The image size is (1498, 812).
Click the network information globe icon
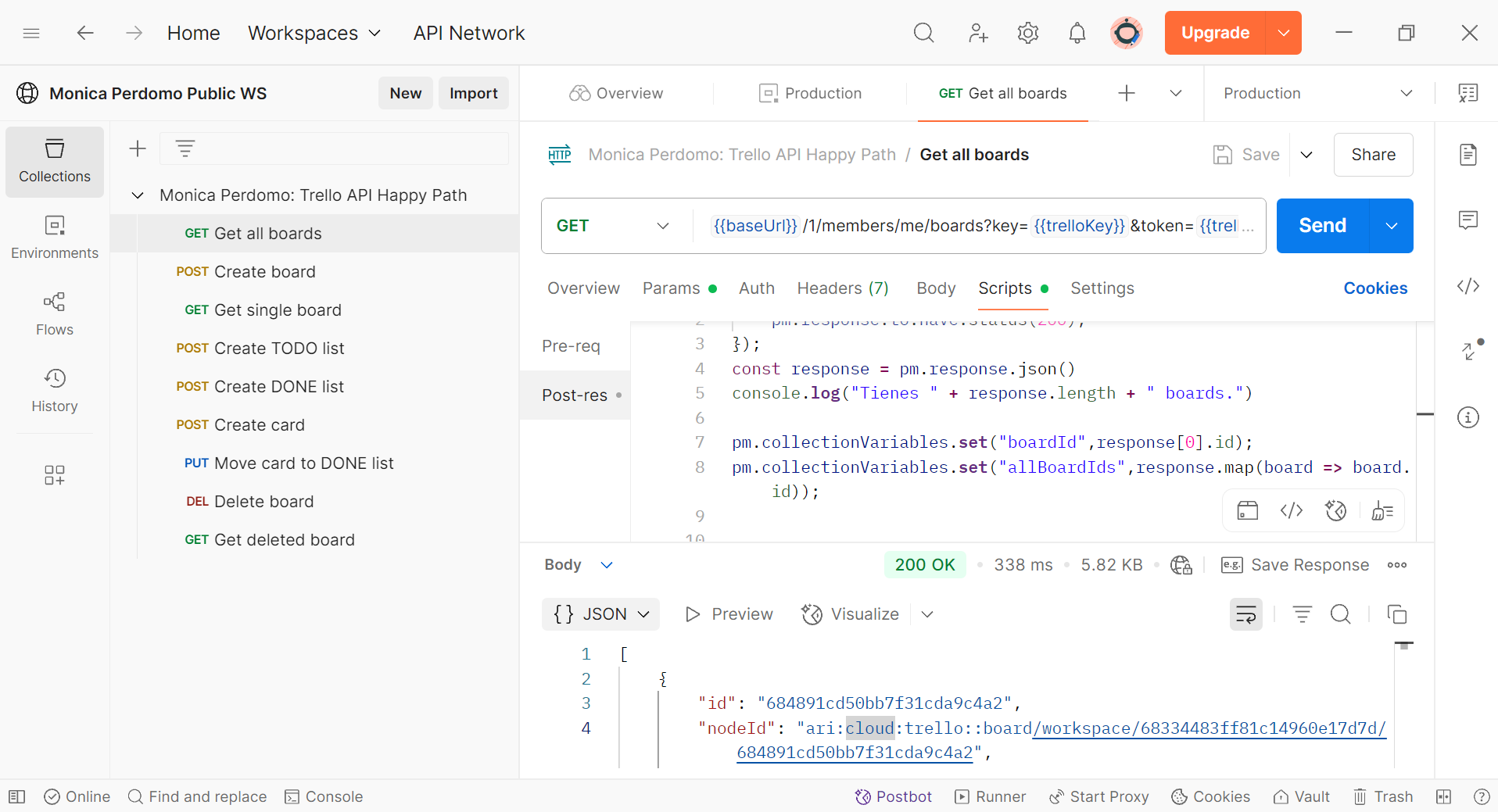[1181, 565]
